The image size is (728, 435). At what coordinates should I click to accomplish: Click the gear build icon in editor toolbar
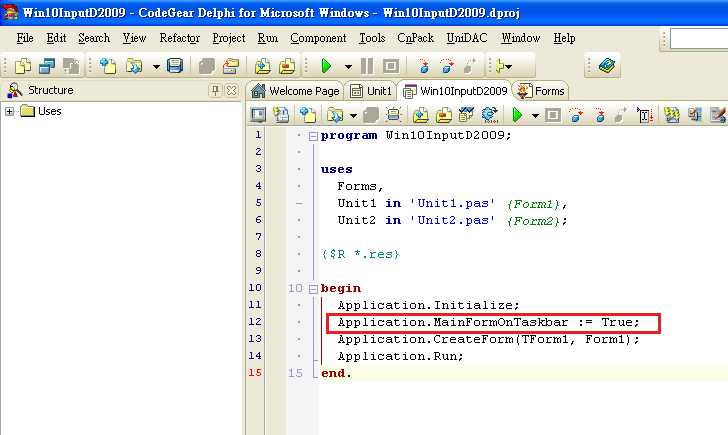tap(489, 115)
